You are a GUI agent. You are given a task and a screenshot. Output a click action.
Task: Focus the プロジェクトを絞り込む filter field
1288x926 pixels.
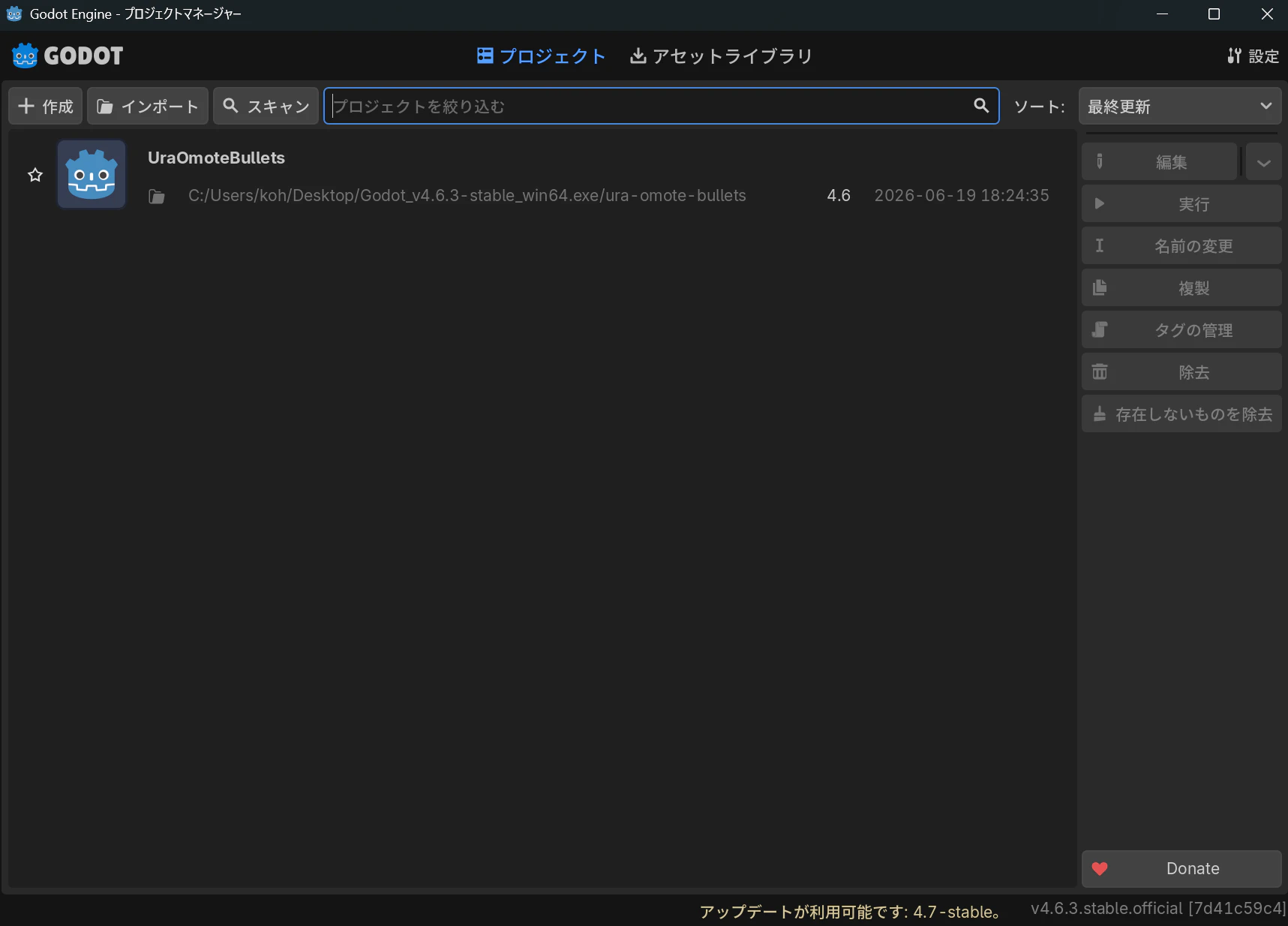pyautogui.click(x=662, y=106)
